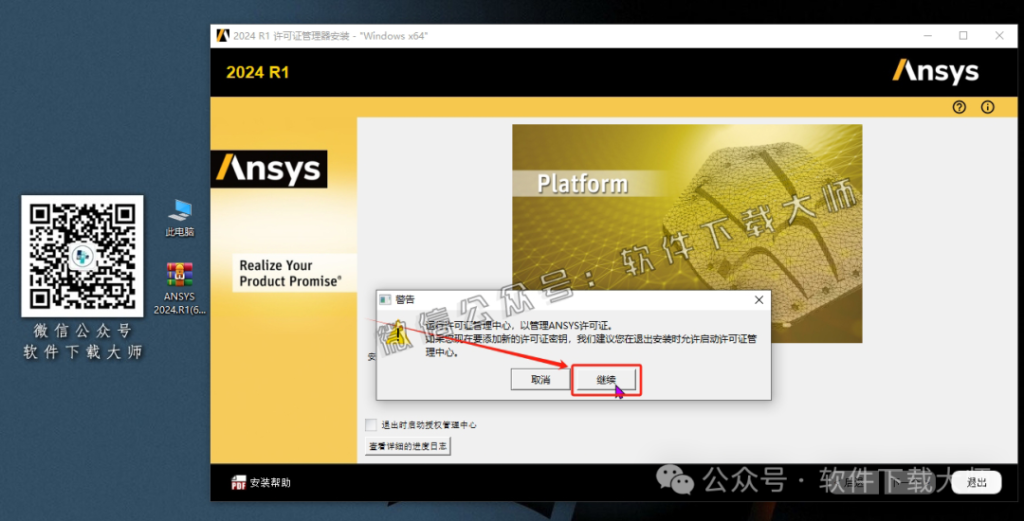Viewport: 1024px width, 521px height.
Task: Click the Ansys logo on the sidebar
Action: click(268, 169)
